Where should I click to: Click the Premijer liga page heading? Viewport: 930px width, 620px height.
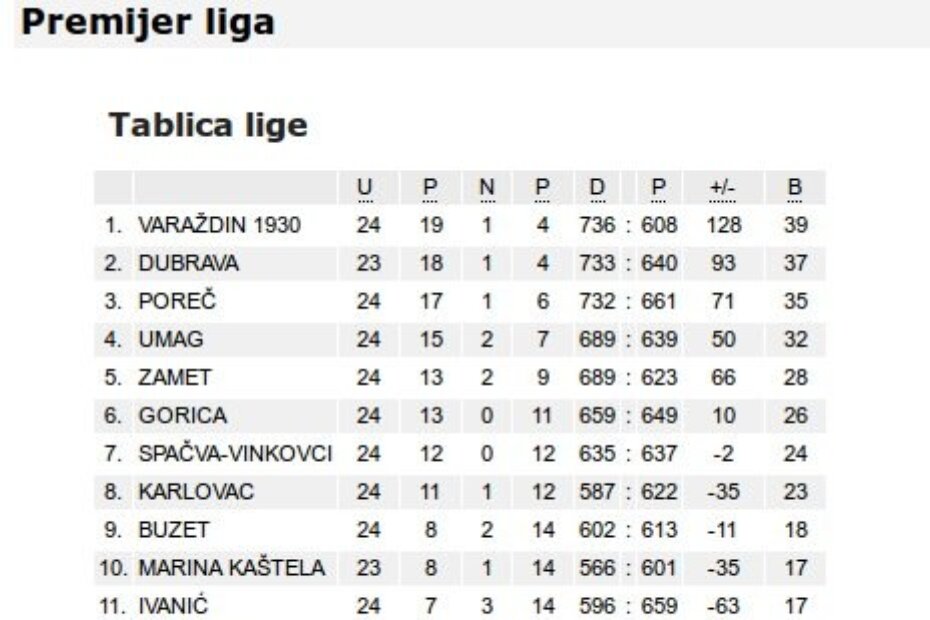[148, 23]
